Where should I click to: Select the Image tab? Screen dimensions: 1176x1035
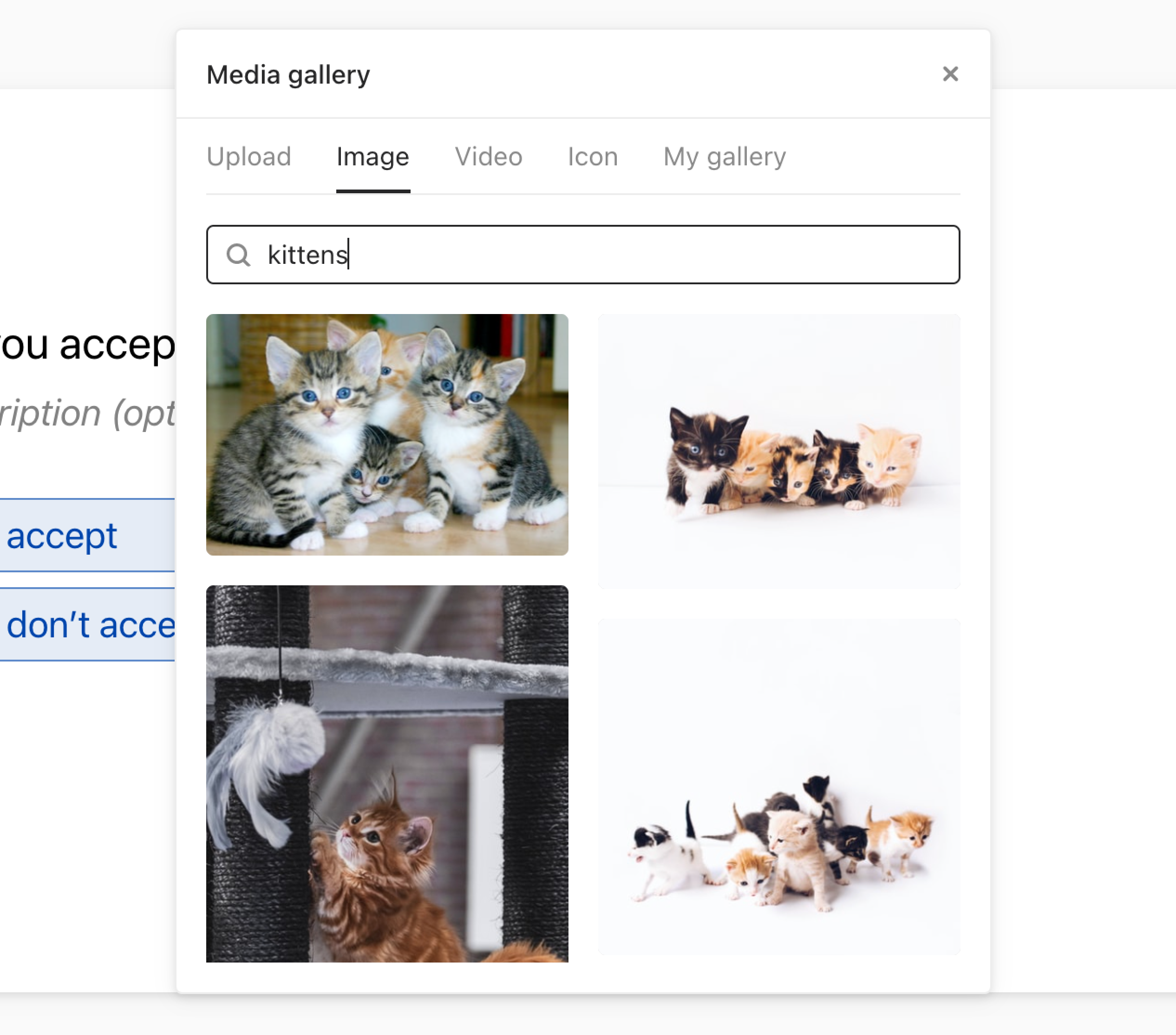[373, 157]
